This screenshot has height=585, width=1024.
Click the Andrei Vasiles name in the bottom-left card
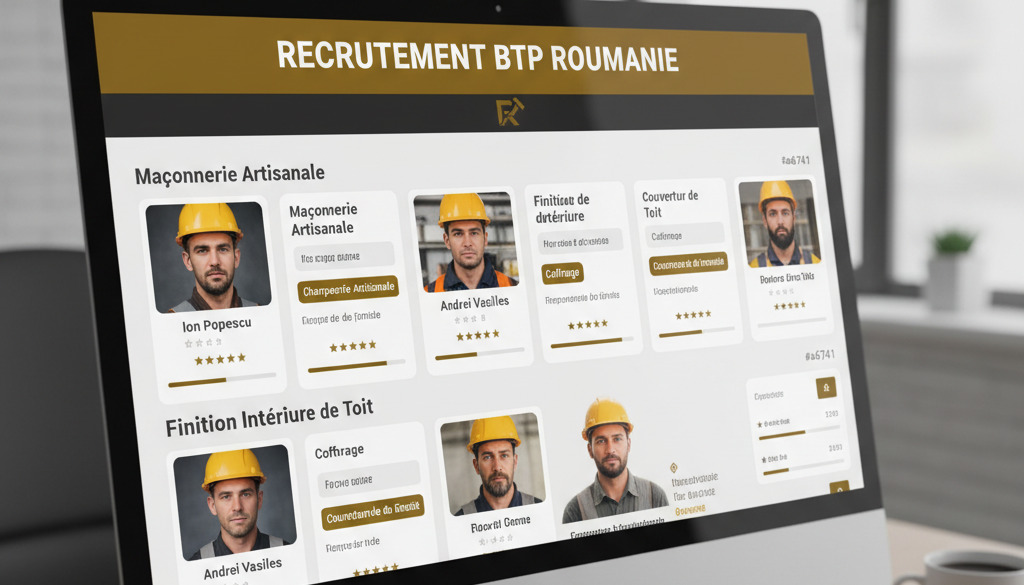click(x=242, y=568)
